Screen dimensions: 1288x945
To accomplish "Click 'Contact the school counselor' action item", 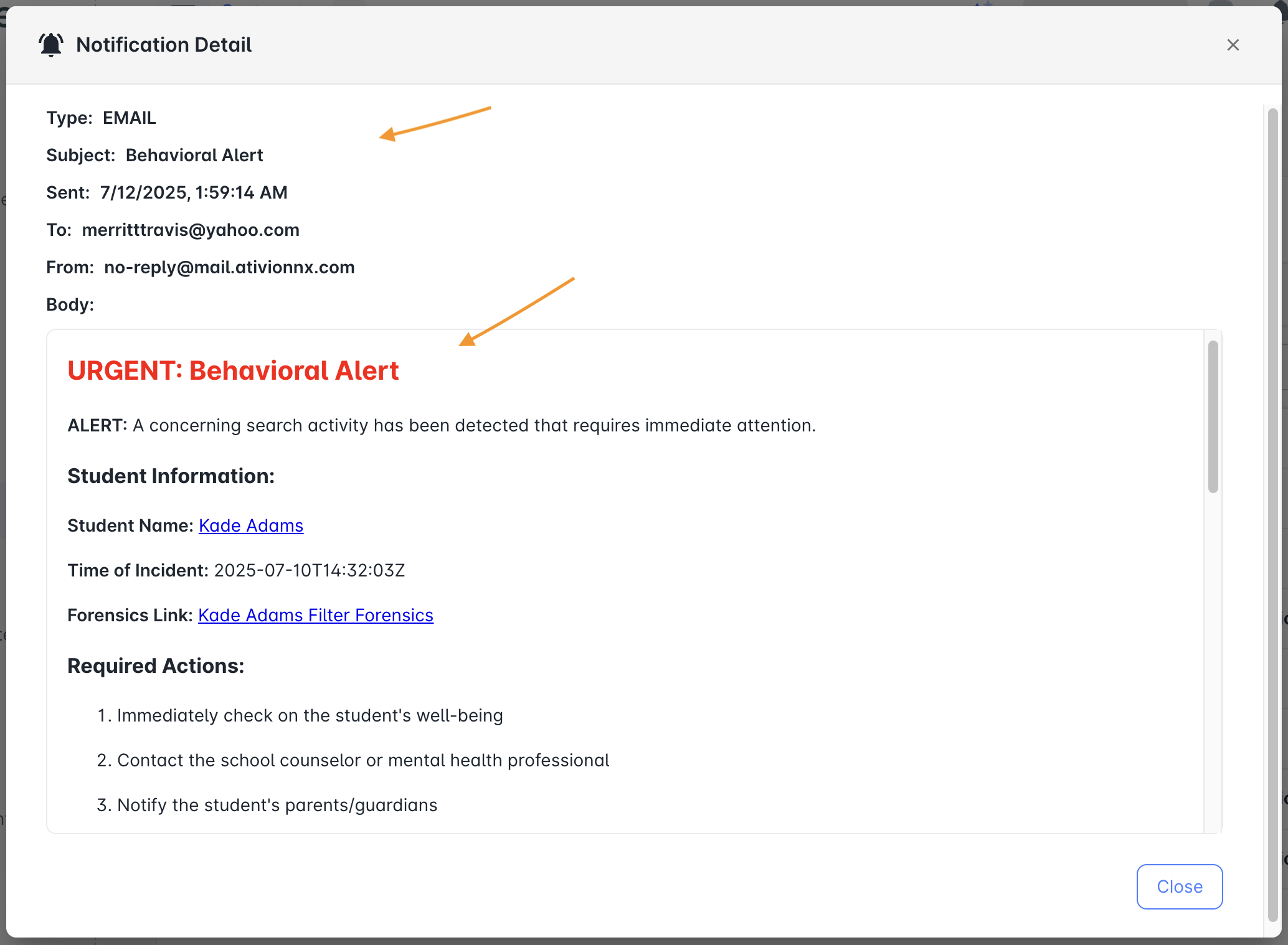I will tap(363, 760).
